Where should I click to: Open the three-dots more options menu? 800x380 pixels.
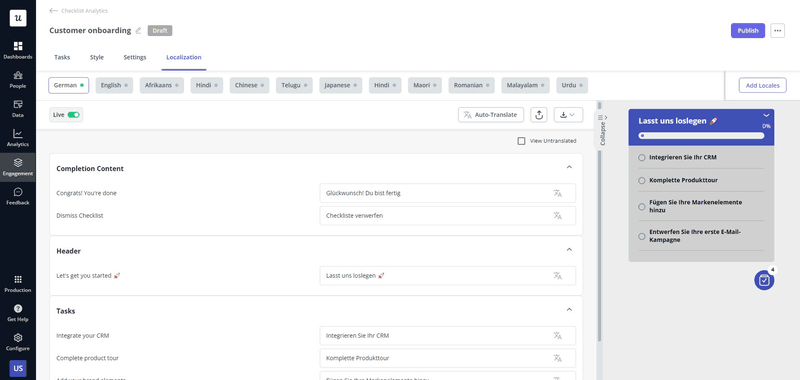click(x=777, y=31)
